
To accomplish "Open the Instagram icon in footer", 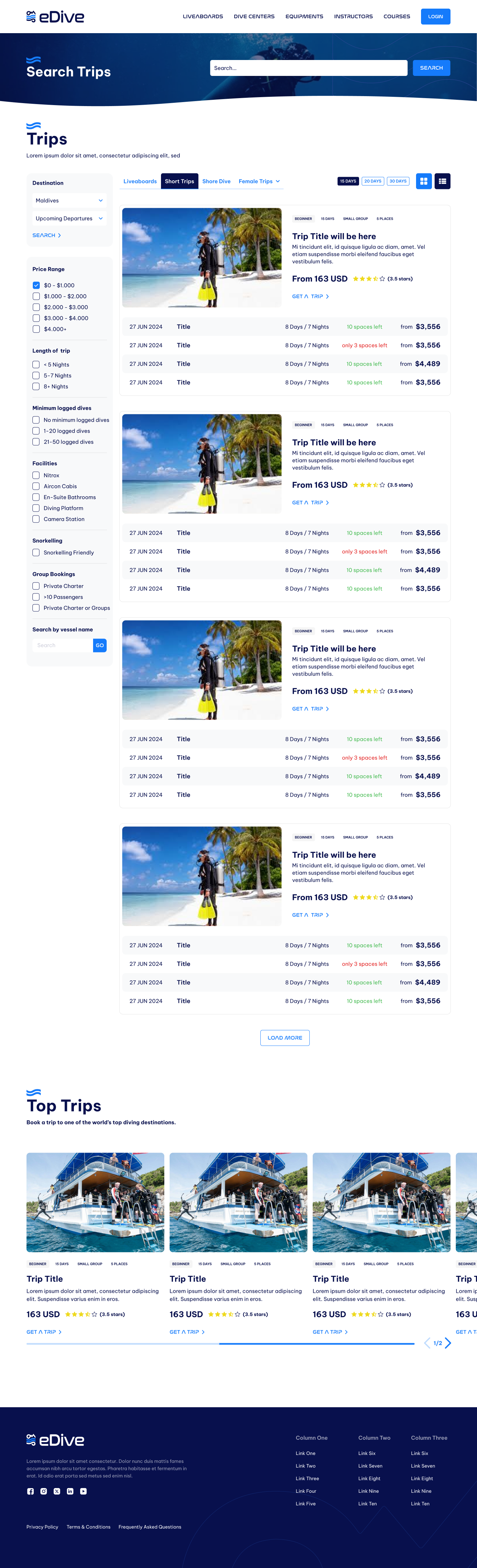I will (x=44, y=1491).
